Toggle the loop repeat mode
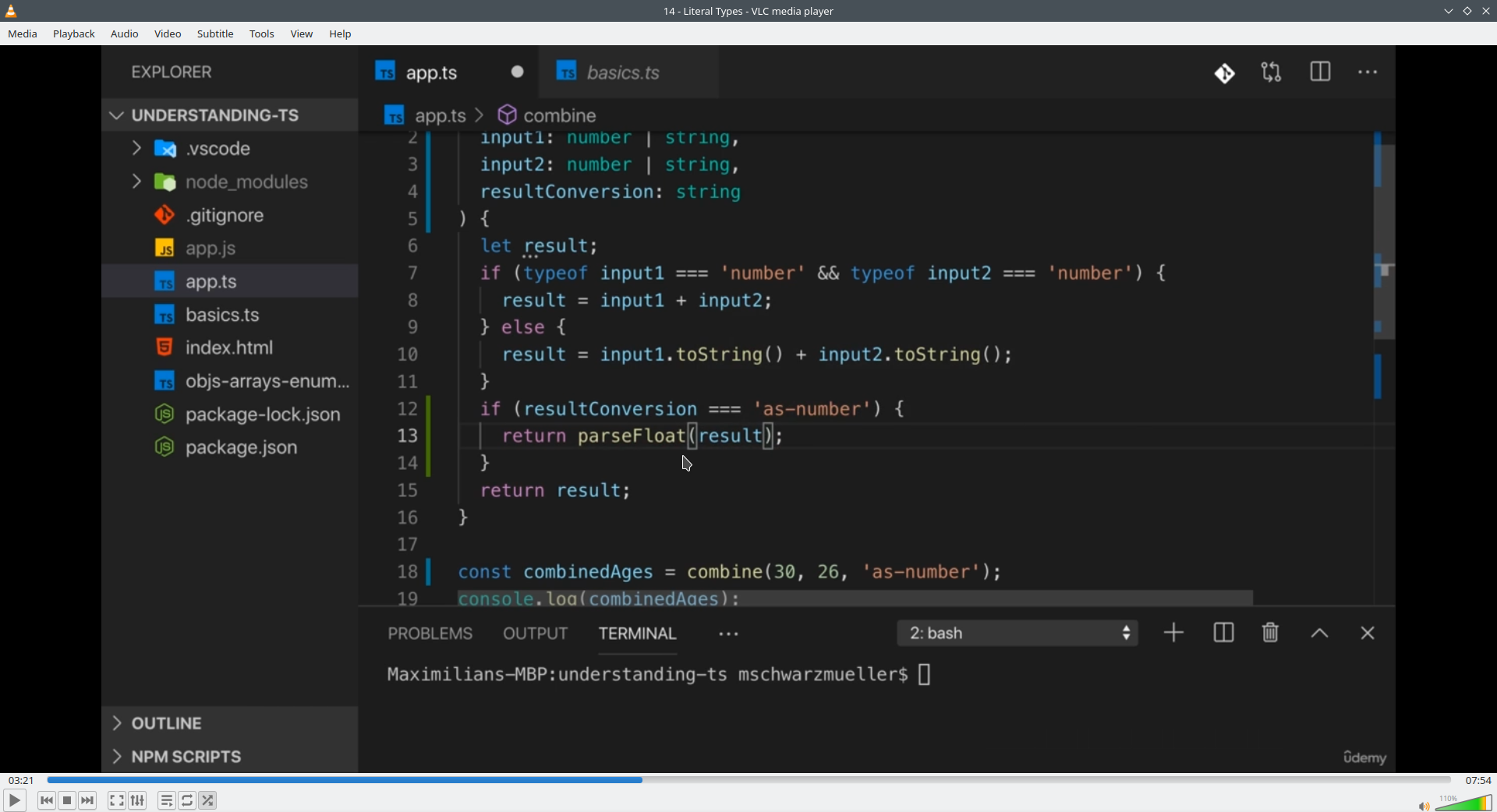Image resolution: width=1497 pixels, height=812 pixels. 187,800
